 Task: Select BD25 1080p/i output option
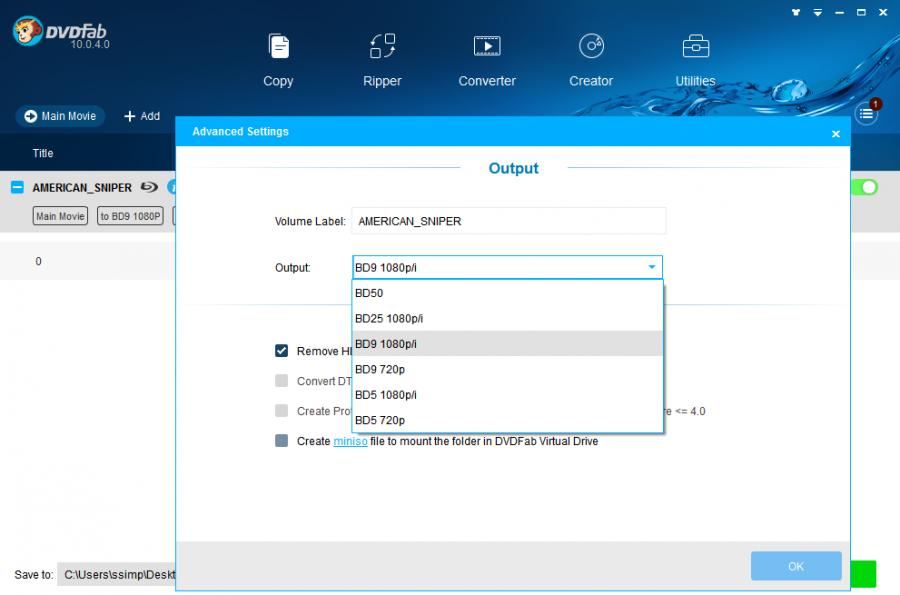(x=507, y=318)
